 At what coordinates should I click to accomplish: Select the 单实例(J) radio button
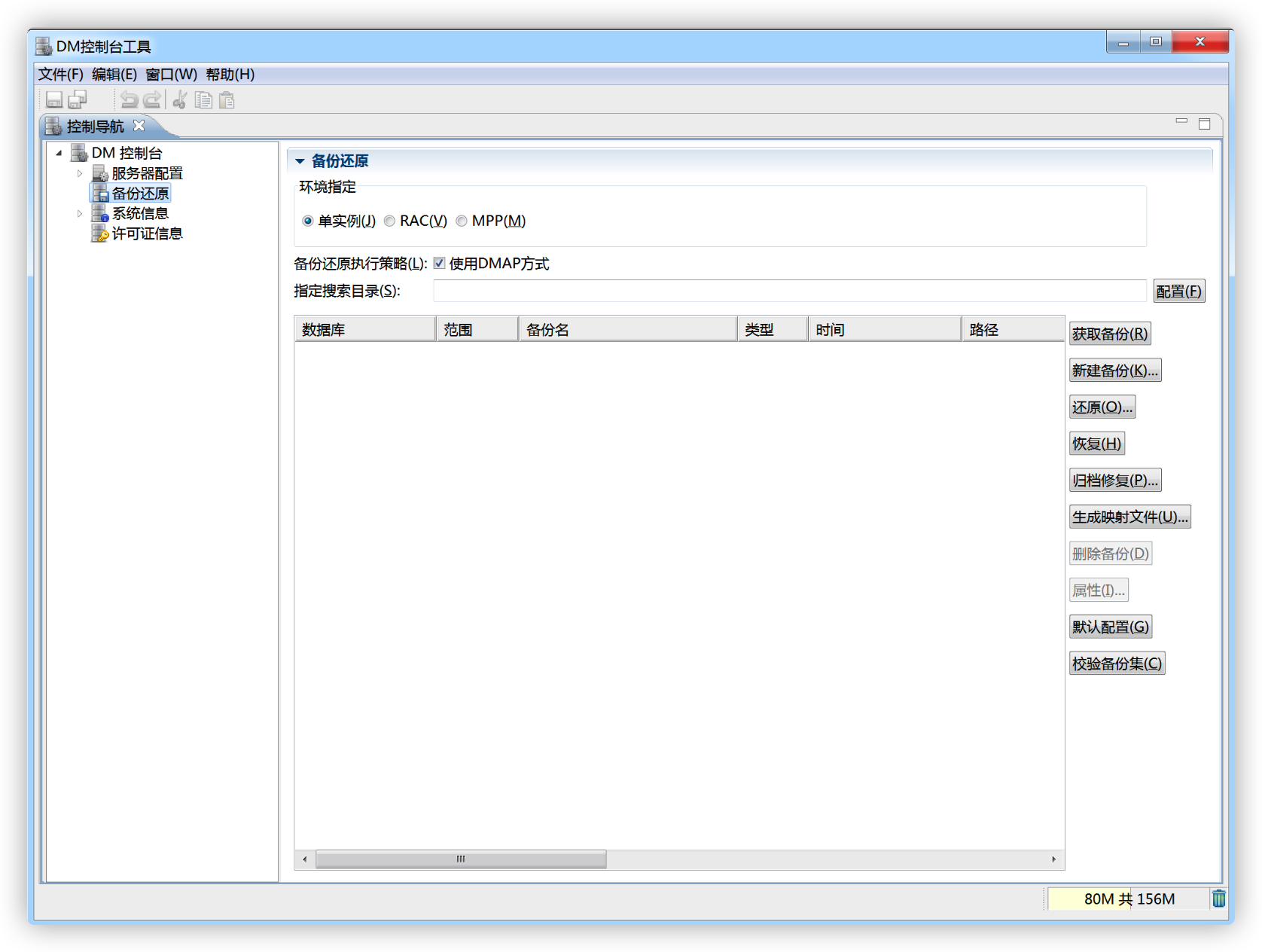click(307, 221)
